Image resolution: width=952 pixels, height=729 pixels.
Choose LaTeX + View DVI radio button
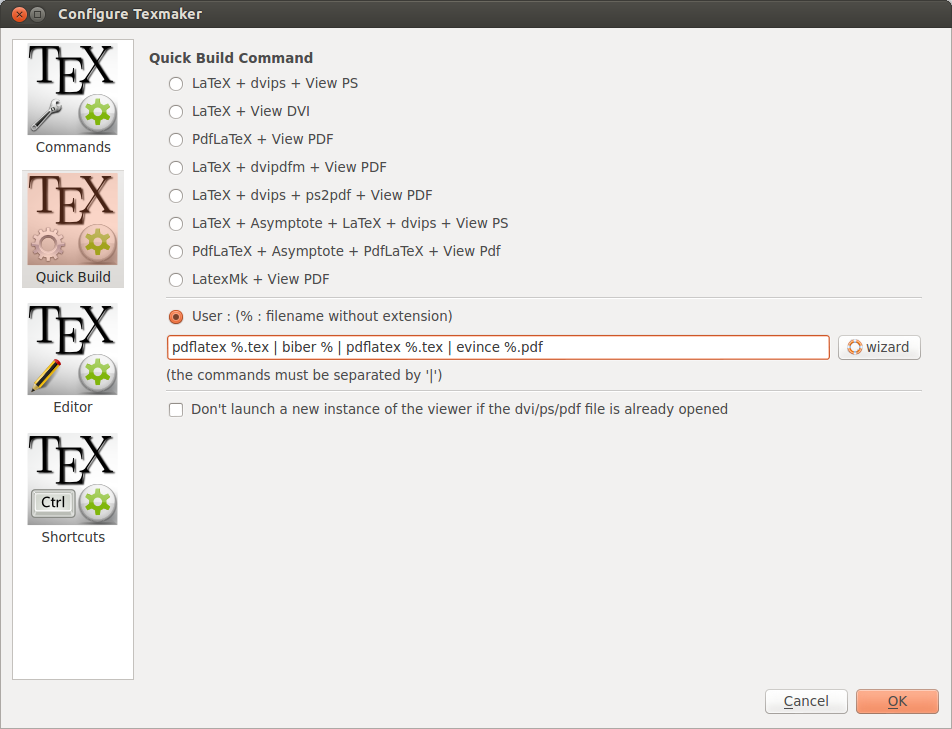coord(176,112)
